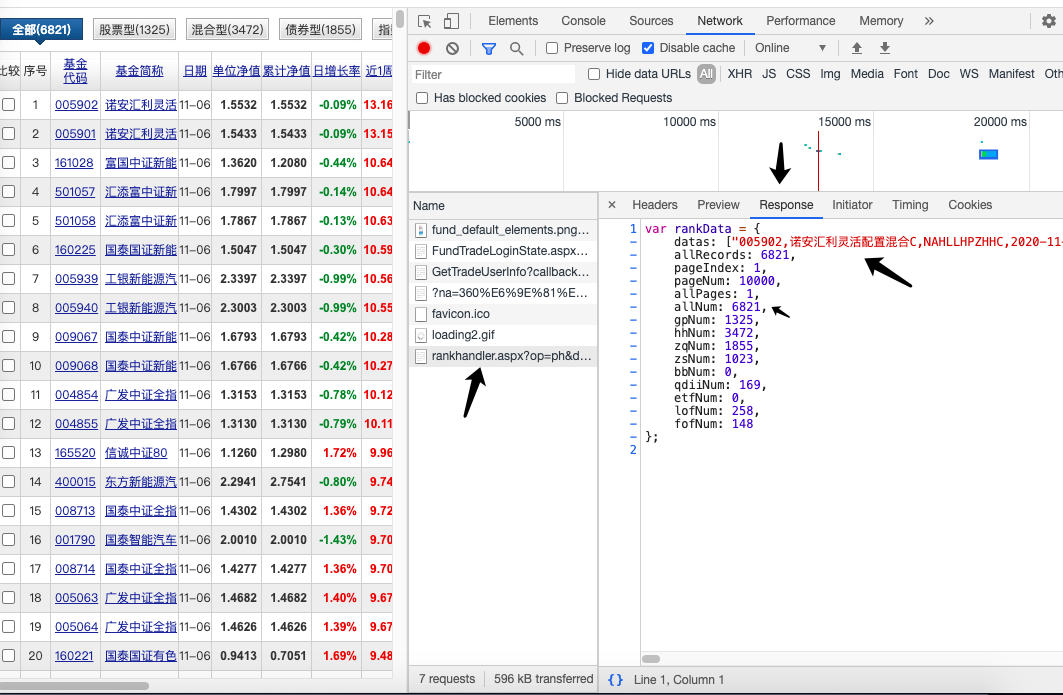Show the 债券型(1855) fund category
1063x695 pixels.
(320, 29)
